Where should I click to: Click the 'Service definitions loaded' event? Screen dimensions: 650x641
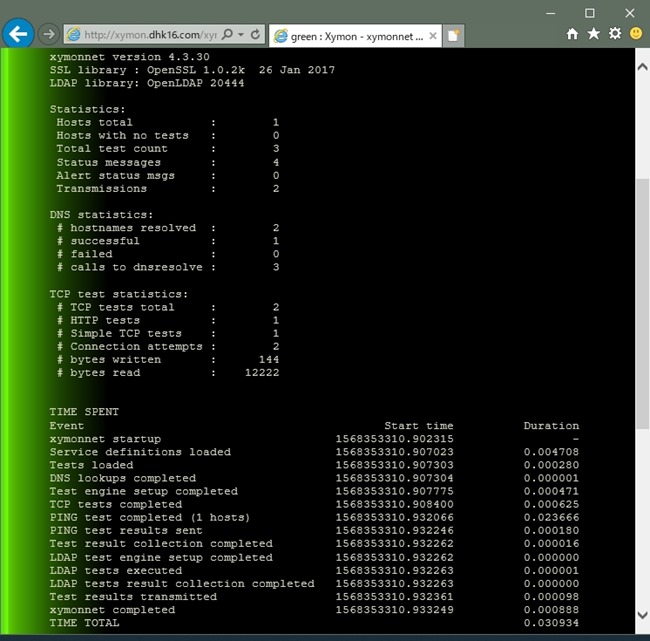click(x=140, y=452)
